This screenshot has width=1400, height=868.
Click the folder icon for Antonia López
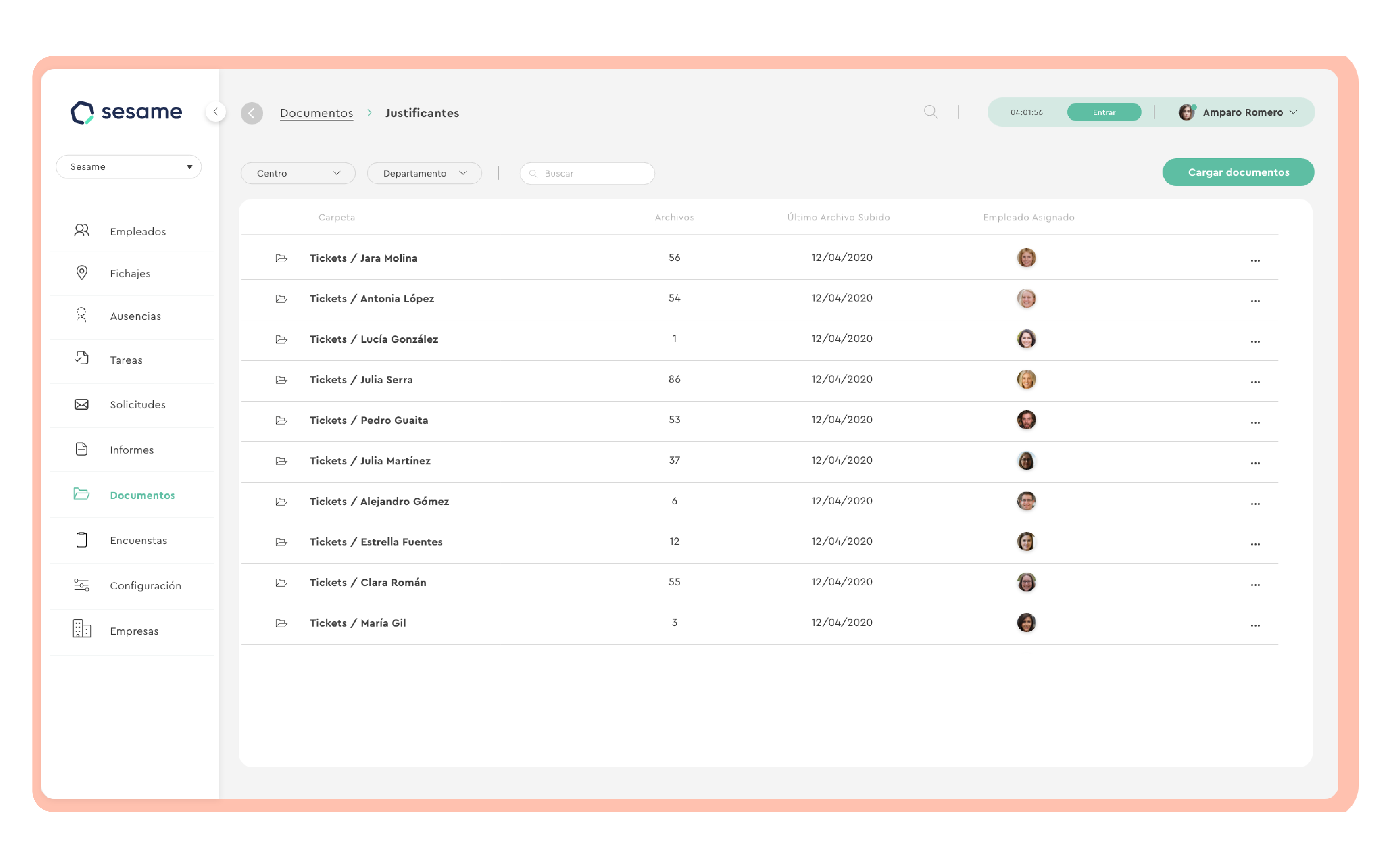click(x=281, y=299)
